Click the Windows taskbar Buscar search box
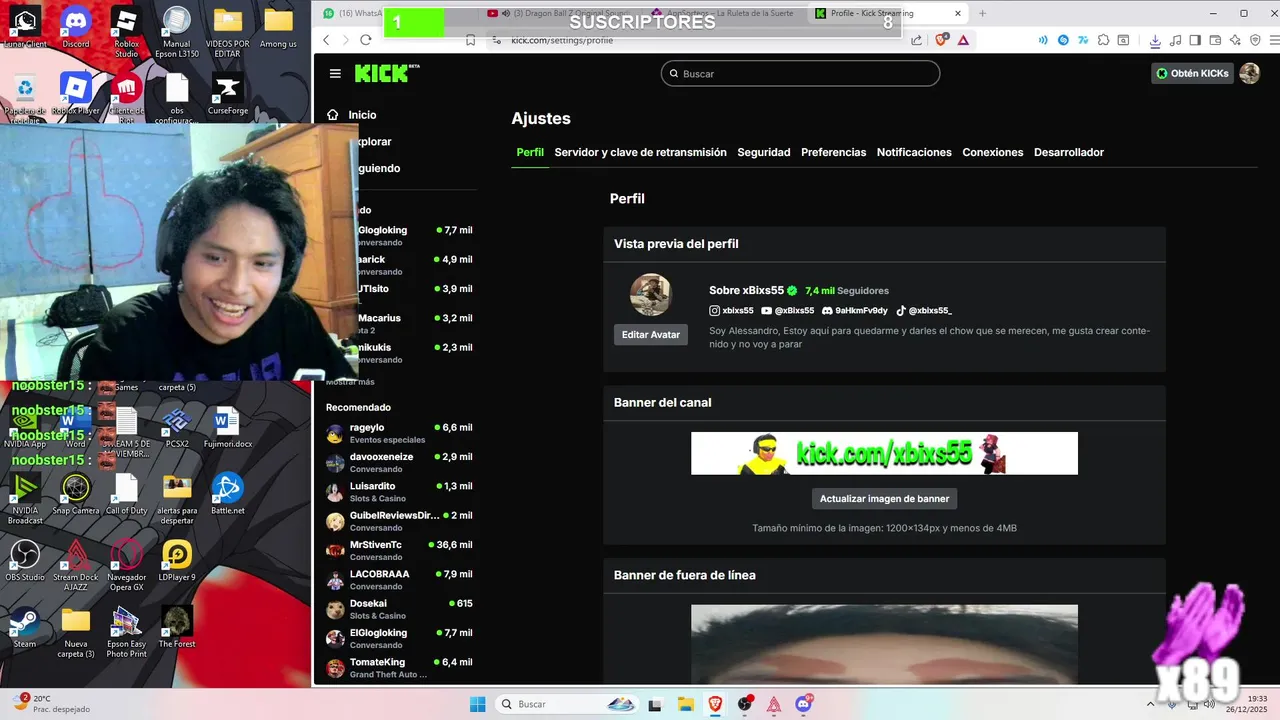 [x=568, y=704]
